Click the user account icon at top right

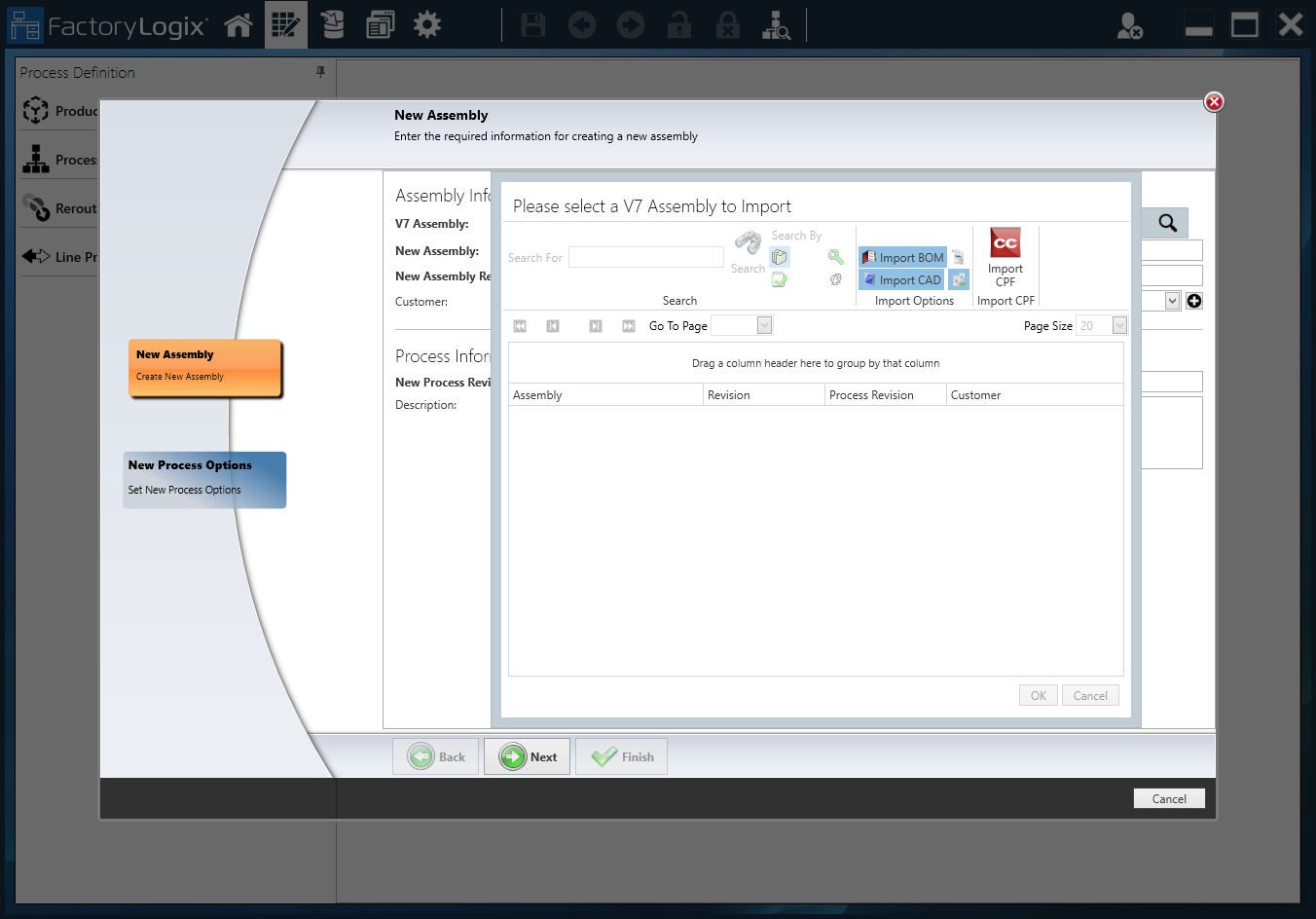click(1130, 26)
